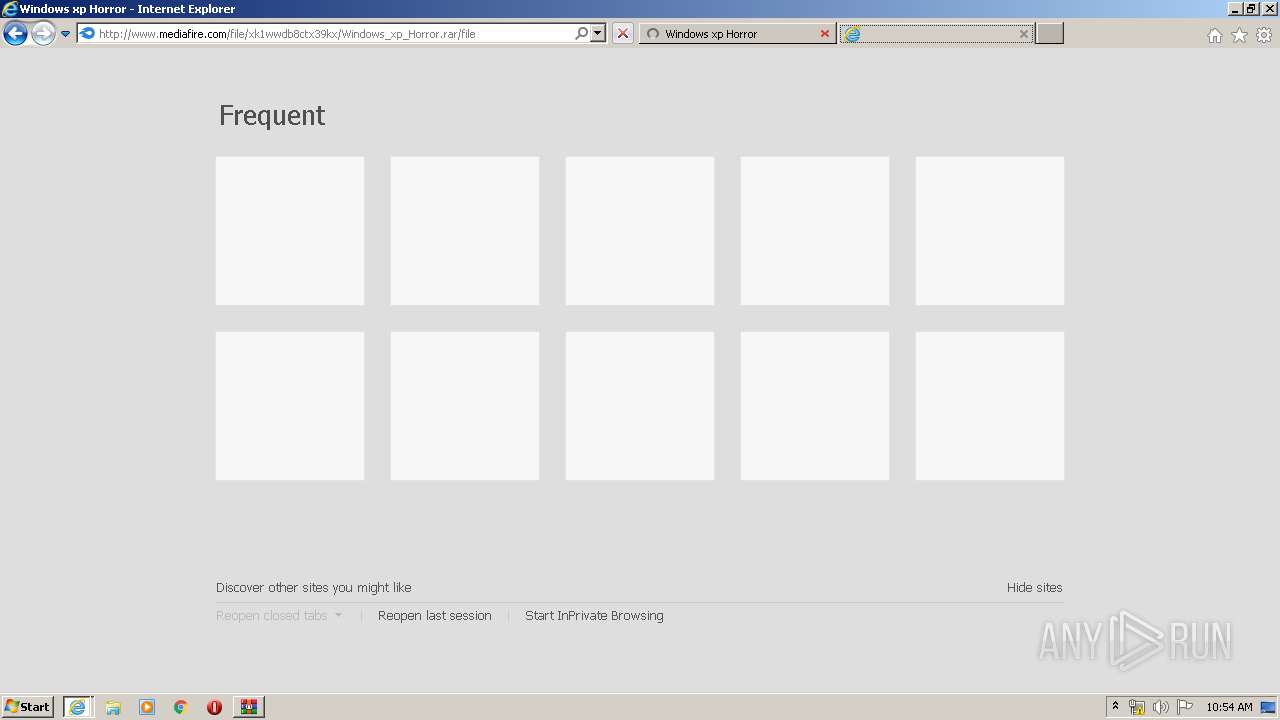1280x720 pixels.
Task: Click the search magnifier in address bar
Action: pos(581,33)
